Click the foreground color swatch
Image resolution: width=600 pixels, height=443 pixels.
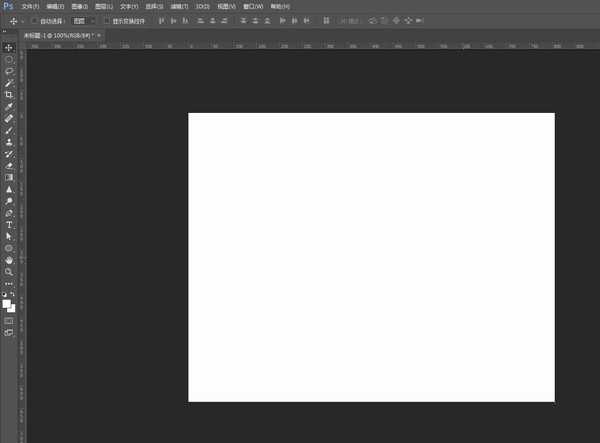tap(6, 304)
